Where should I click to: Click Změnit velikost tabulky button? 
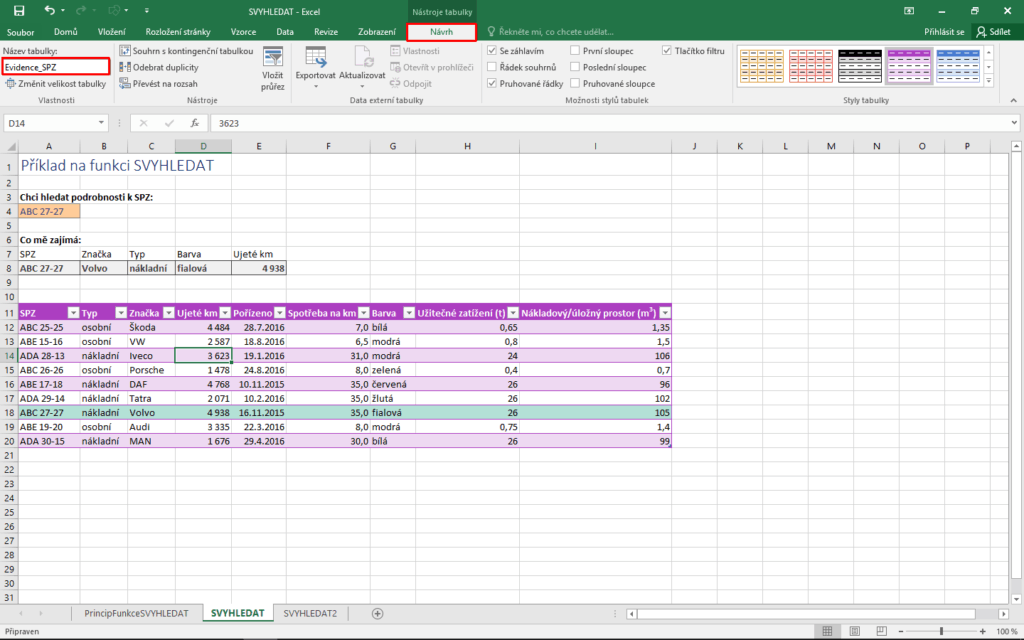(55, 84)
